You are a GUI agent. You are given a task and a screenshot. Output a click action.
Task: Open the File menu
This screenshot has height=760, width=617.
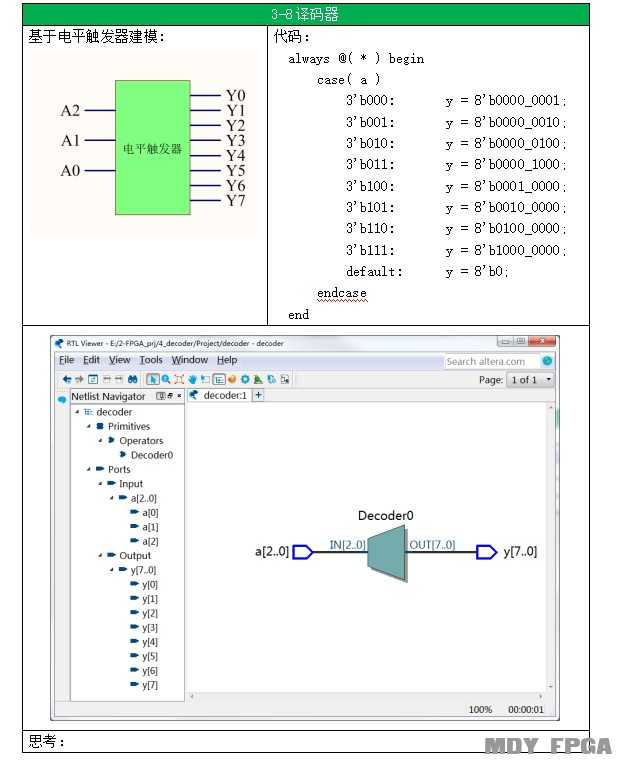[66, 360]
